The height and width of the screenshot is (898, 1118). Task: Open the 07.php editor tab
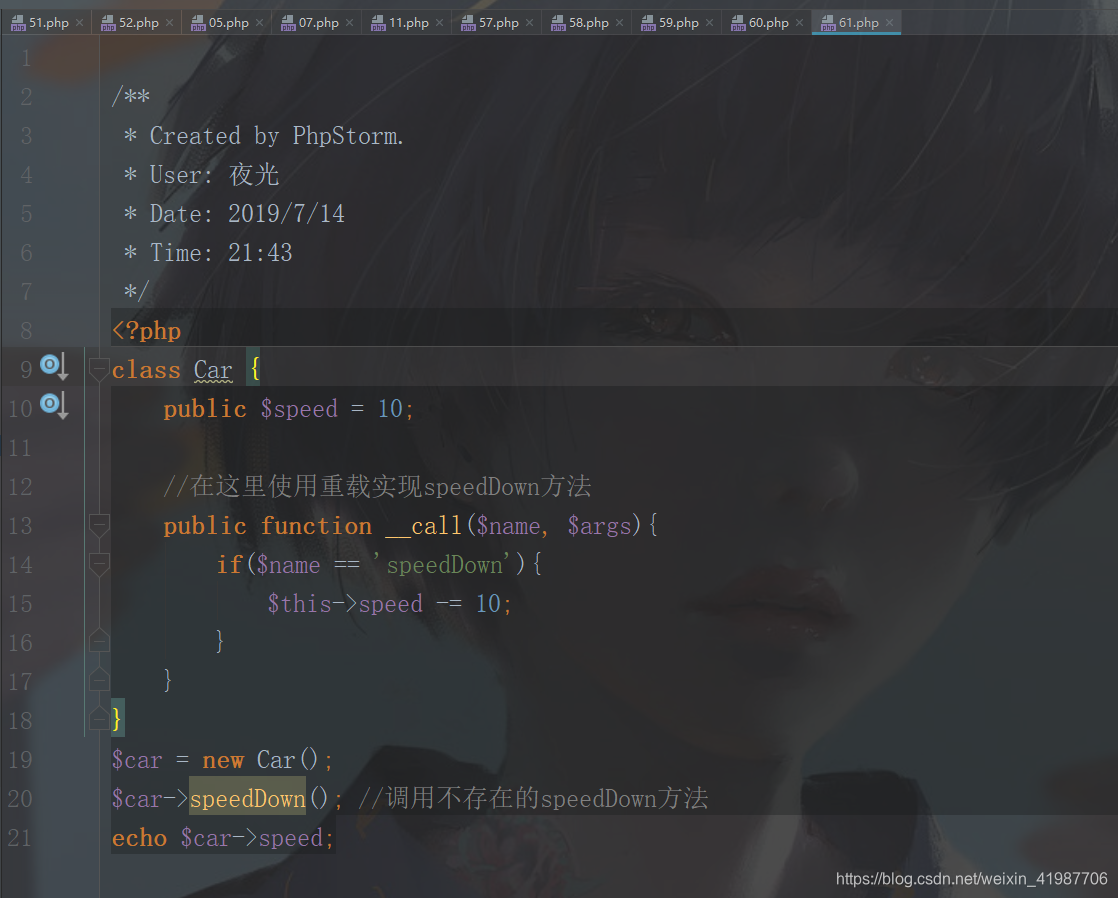pyautogui.click(x=318, y=23)
